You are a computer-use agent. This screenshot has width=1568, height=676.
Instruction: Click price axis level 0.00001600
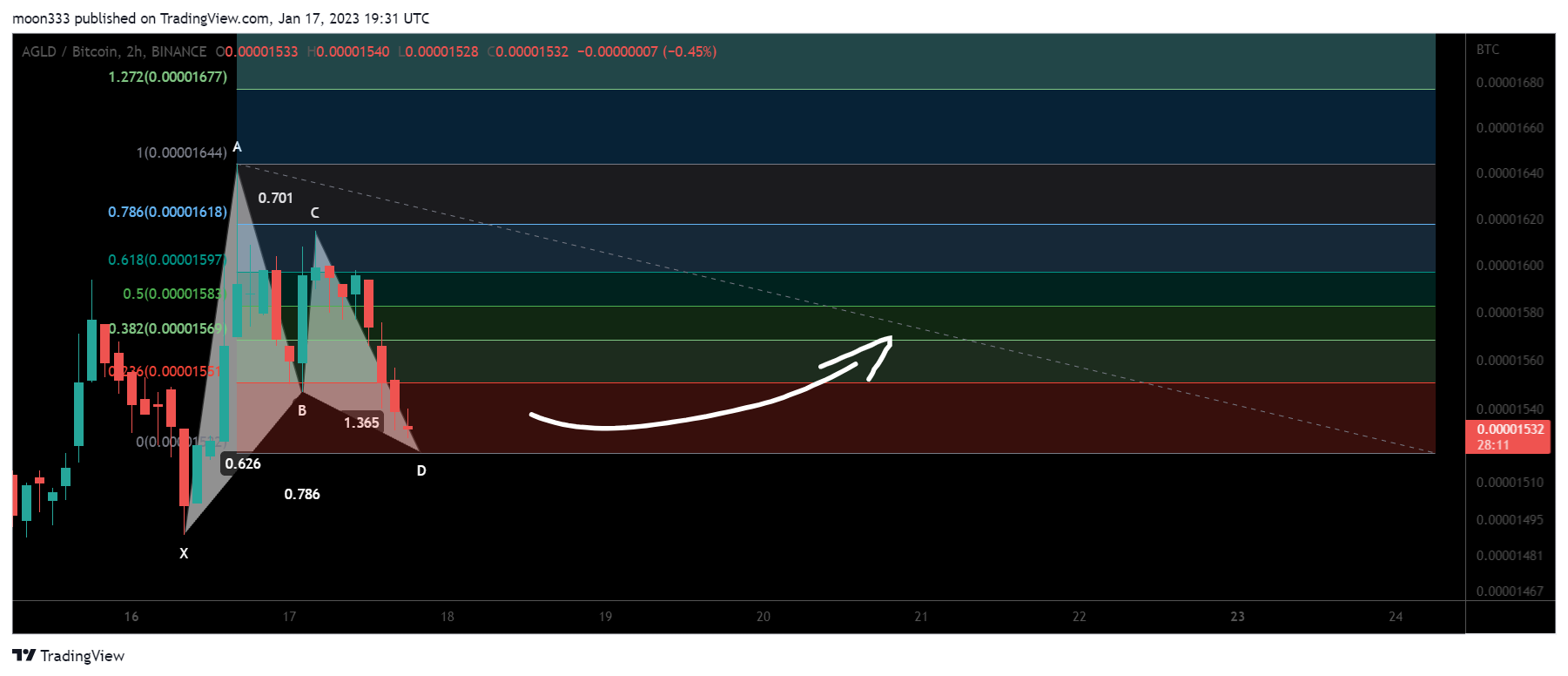click(x=1510, y=266)
